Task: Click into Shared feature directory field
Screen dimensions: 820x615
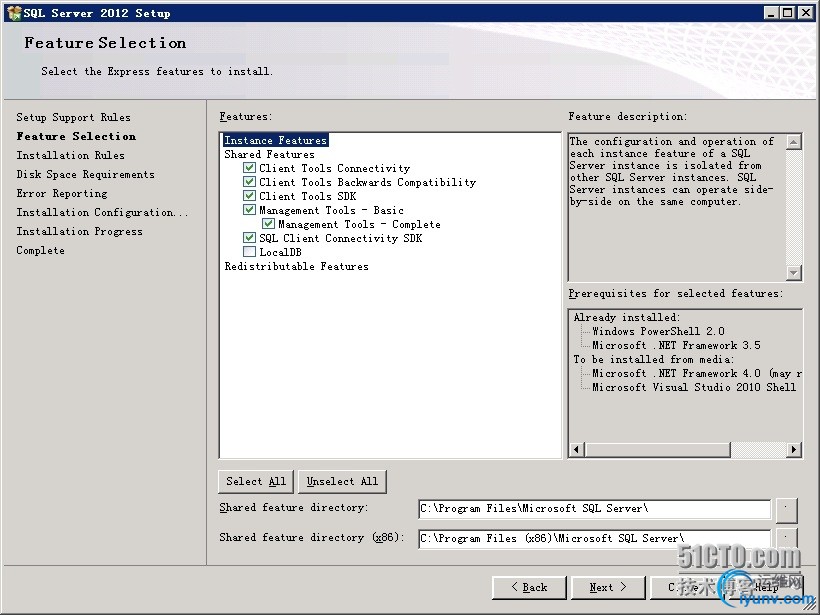Action: (x=595, y=509)
